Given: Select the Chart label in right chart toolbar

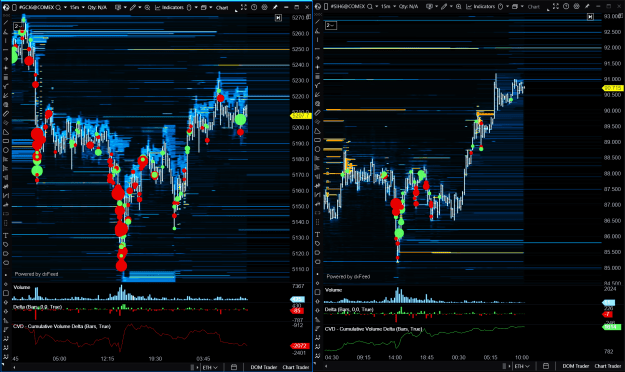Looking at the screenshot, I should click(534, 7).
